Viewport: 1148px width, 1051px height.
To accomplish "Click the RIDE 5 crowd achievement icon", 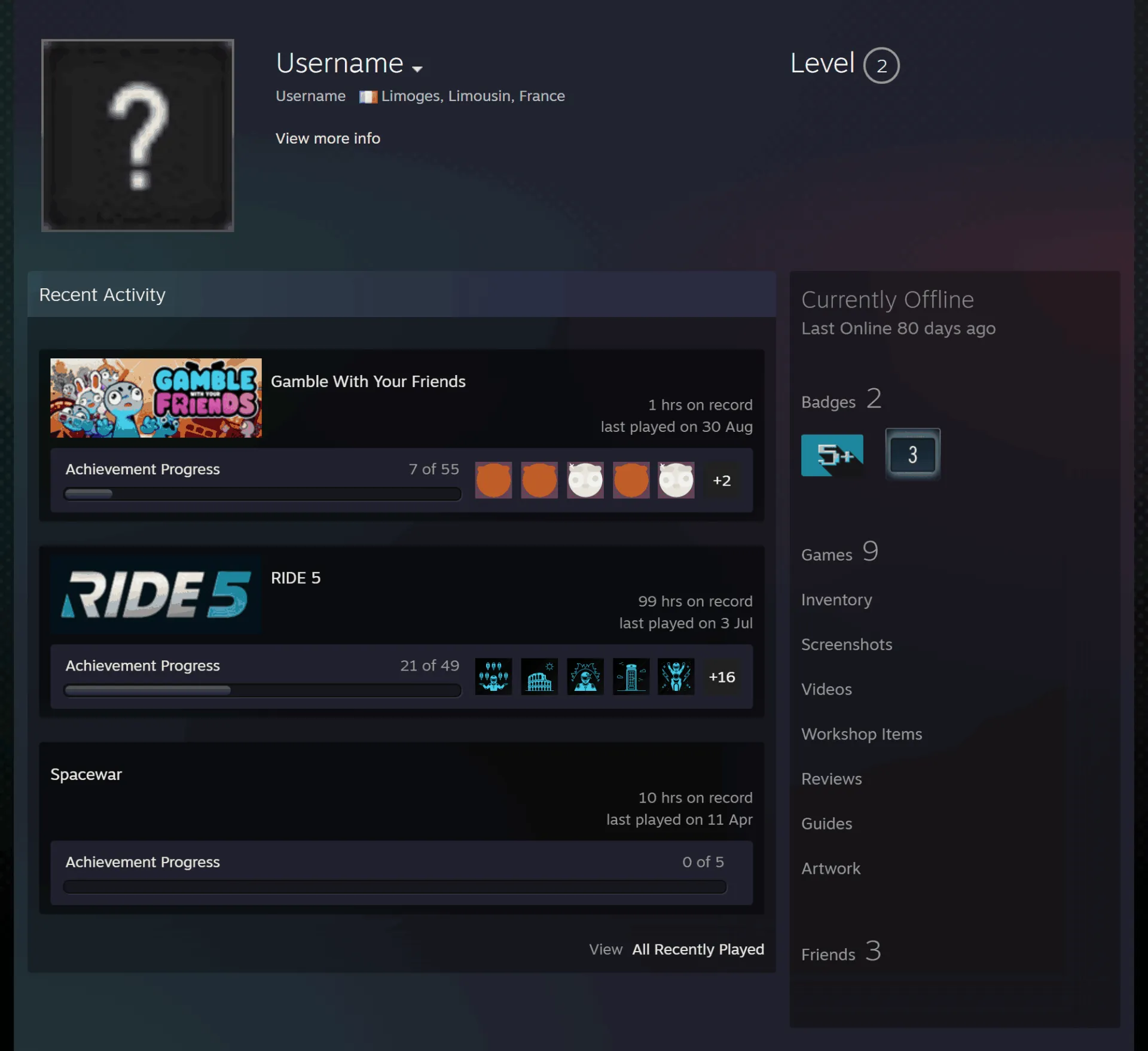I will coord(493,676).
